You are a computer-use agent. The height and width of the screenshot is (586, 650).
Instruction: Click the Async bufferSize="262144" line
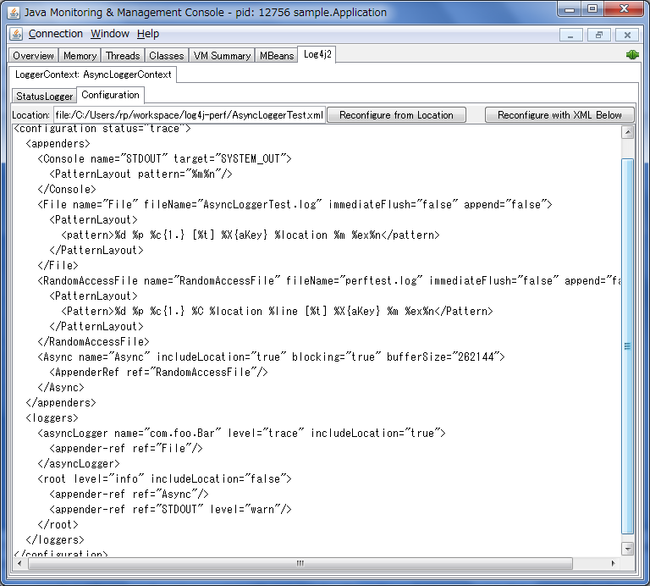point(271,357)
